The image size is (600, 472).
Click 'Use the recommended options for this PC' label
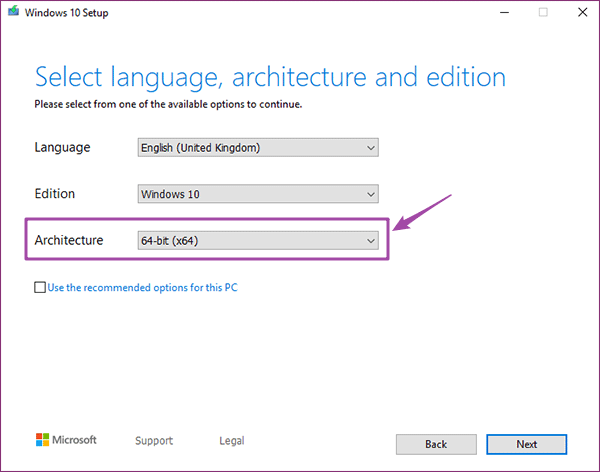pyautogui.click(x=142, y=287)
